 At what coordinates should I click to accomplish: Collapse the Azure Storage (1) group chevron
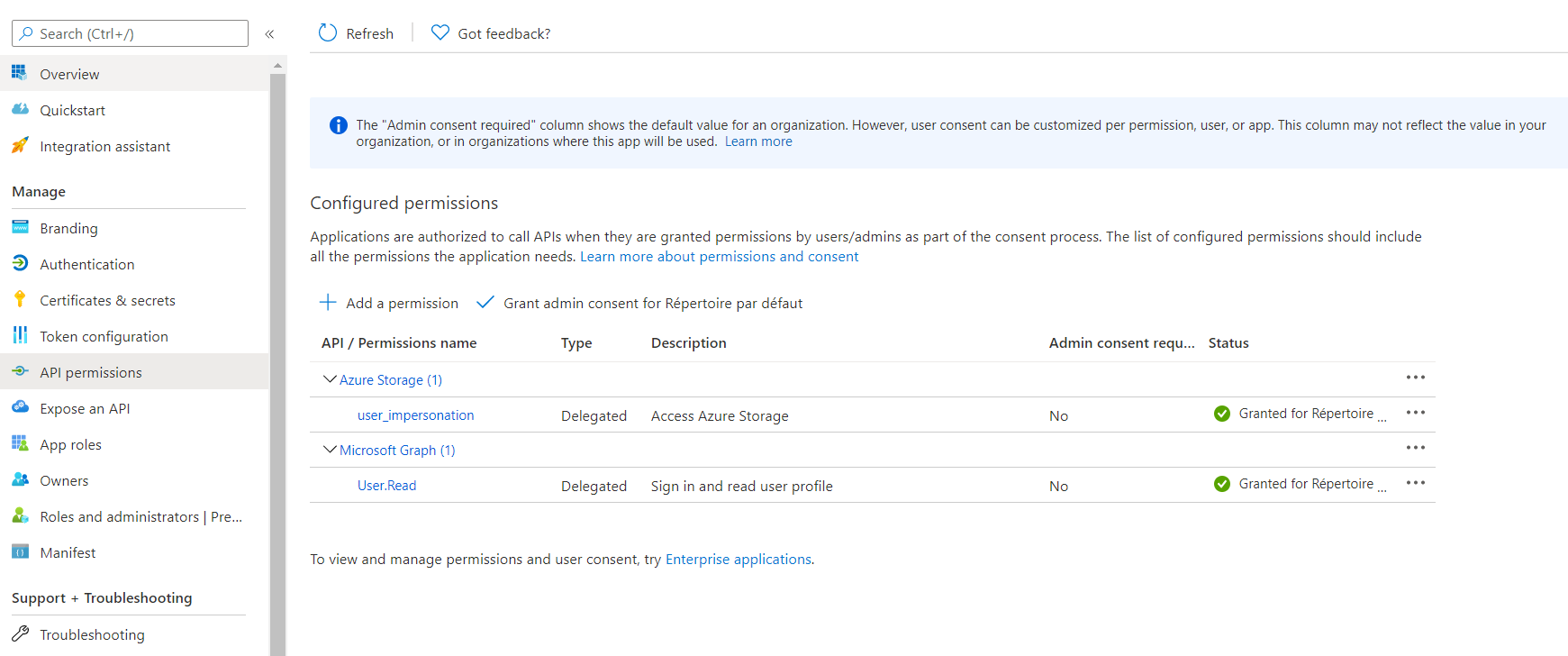click(x=330, y=379)
